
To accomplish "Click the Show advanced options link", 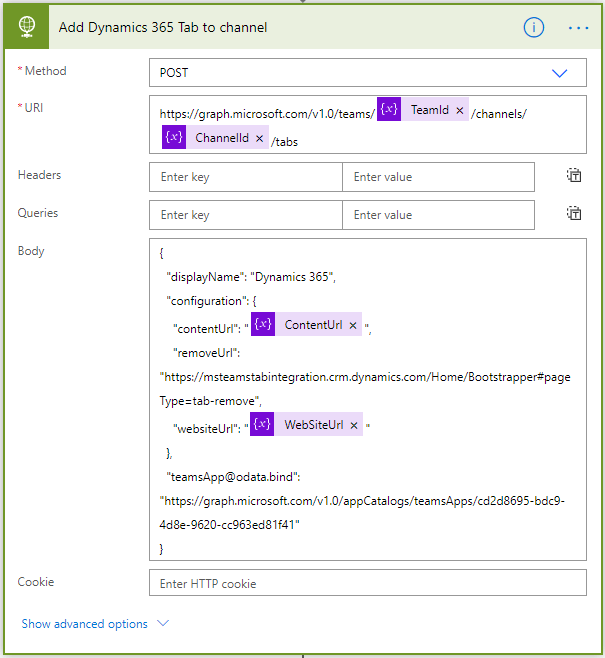I will (85, 624).
